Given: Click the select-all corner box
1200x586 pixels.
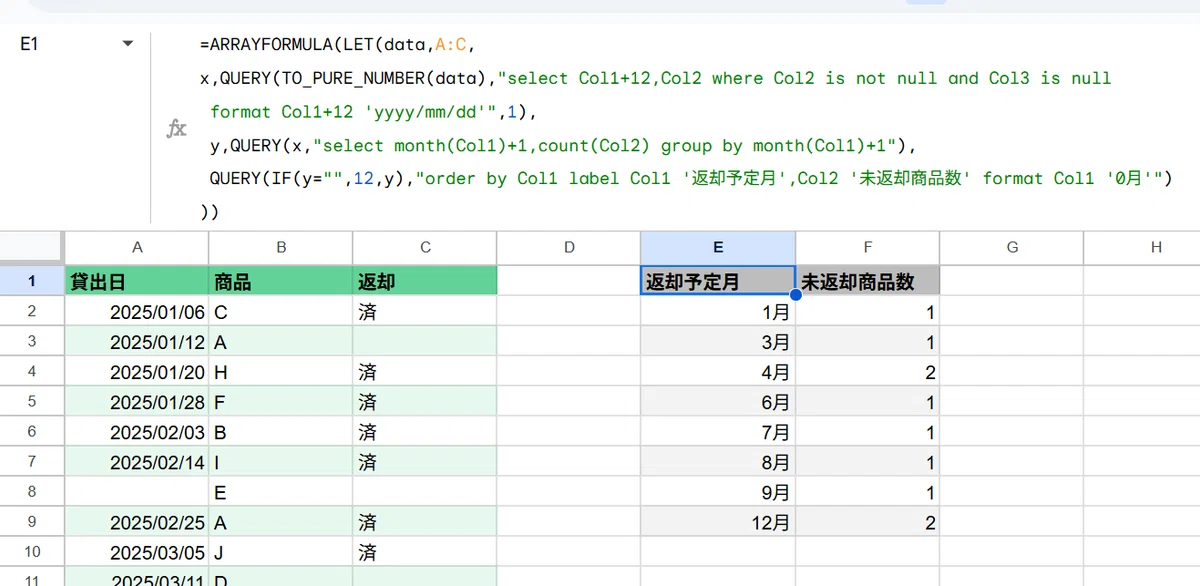Looking at the screenshot, I should (32, 247).
